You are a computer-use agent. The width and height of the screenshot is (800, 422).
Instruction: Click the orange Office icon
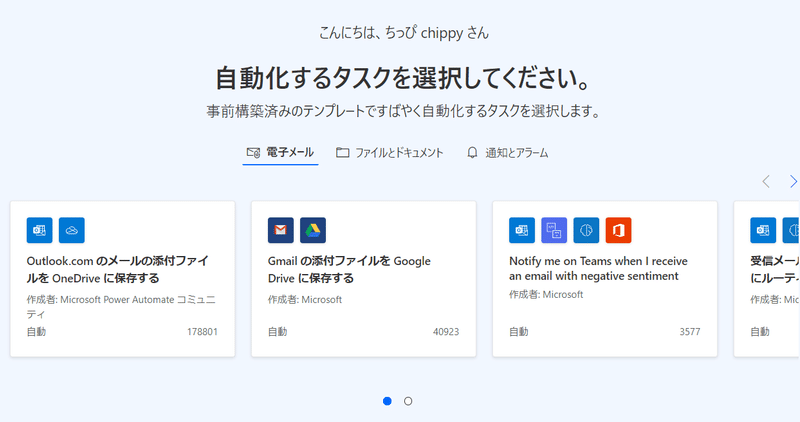[x=618, y=230]
